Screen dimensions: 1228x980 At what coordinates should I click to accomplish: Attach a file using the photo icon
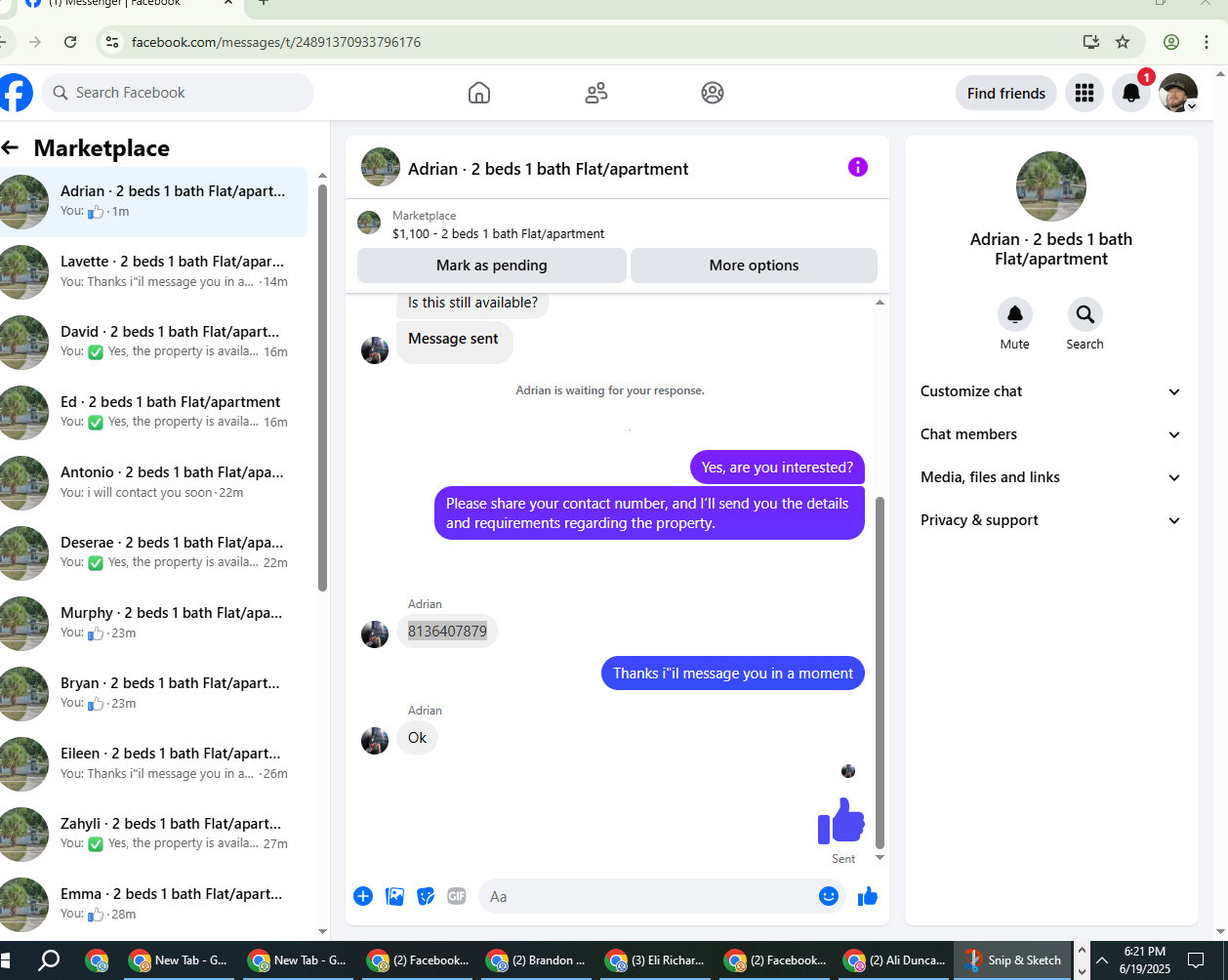[x=394, y=896]
